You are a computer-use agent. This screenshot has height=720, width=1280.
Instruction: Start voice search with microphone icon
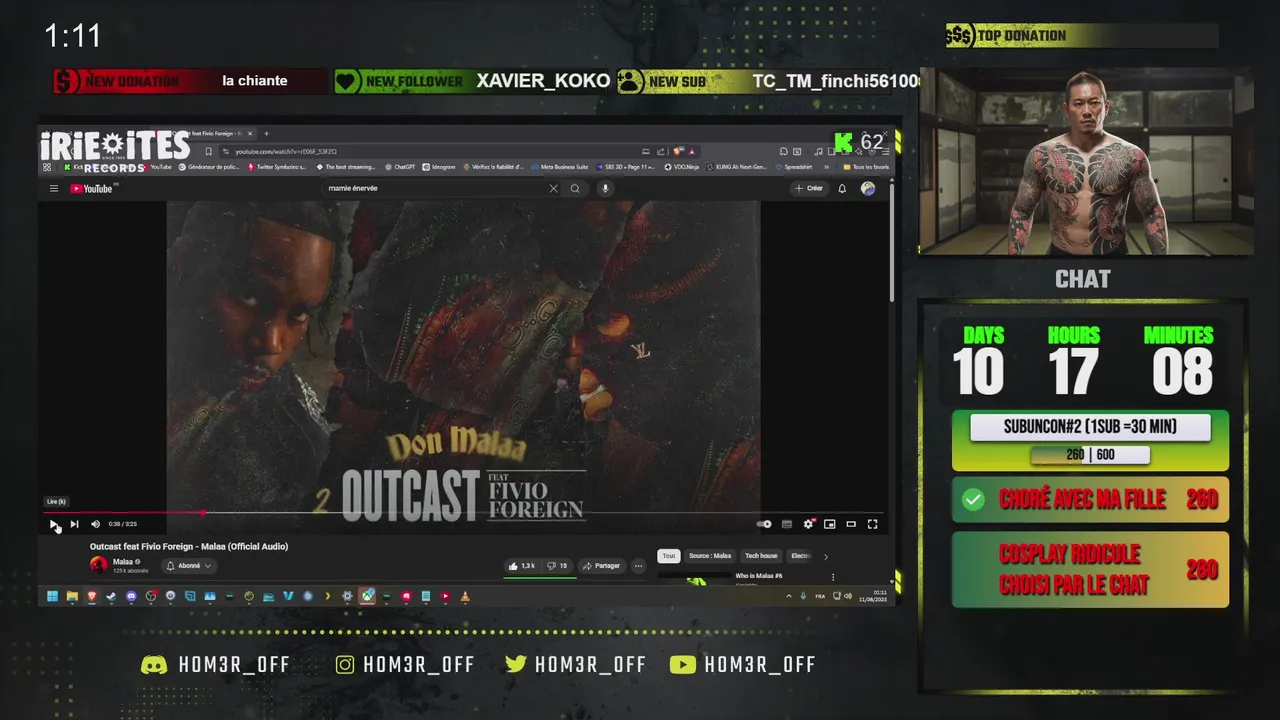coord(604,188)
